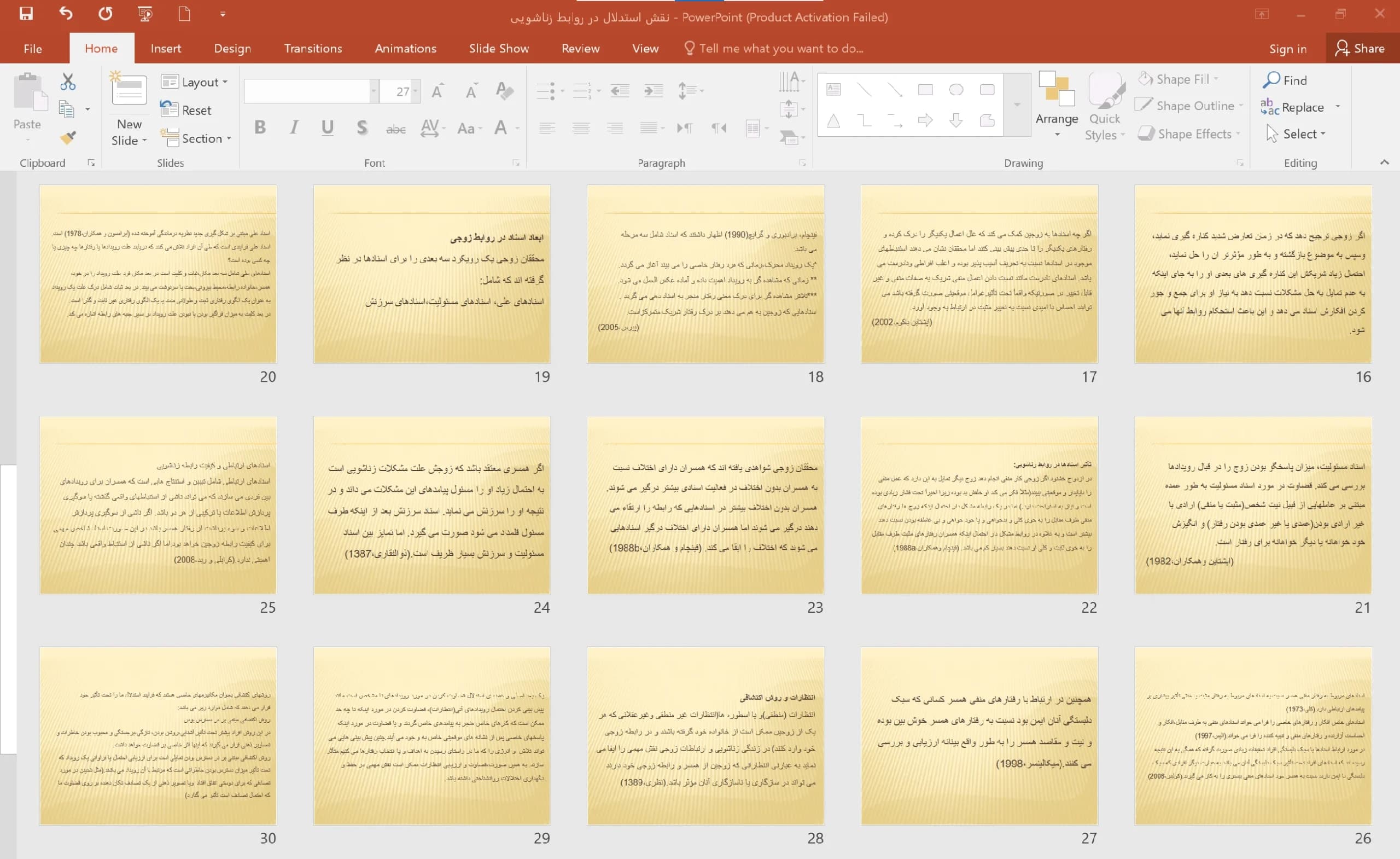Click the Find magnifier button
This screenshot has height=859, width=1400.
coord(1285,80)
